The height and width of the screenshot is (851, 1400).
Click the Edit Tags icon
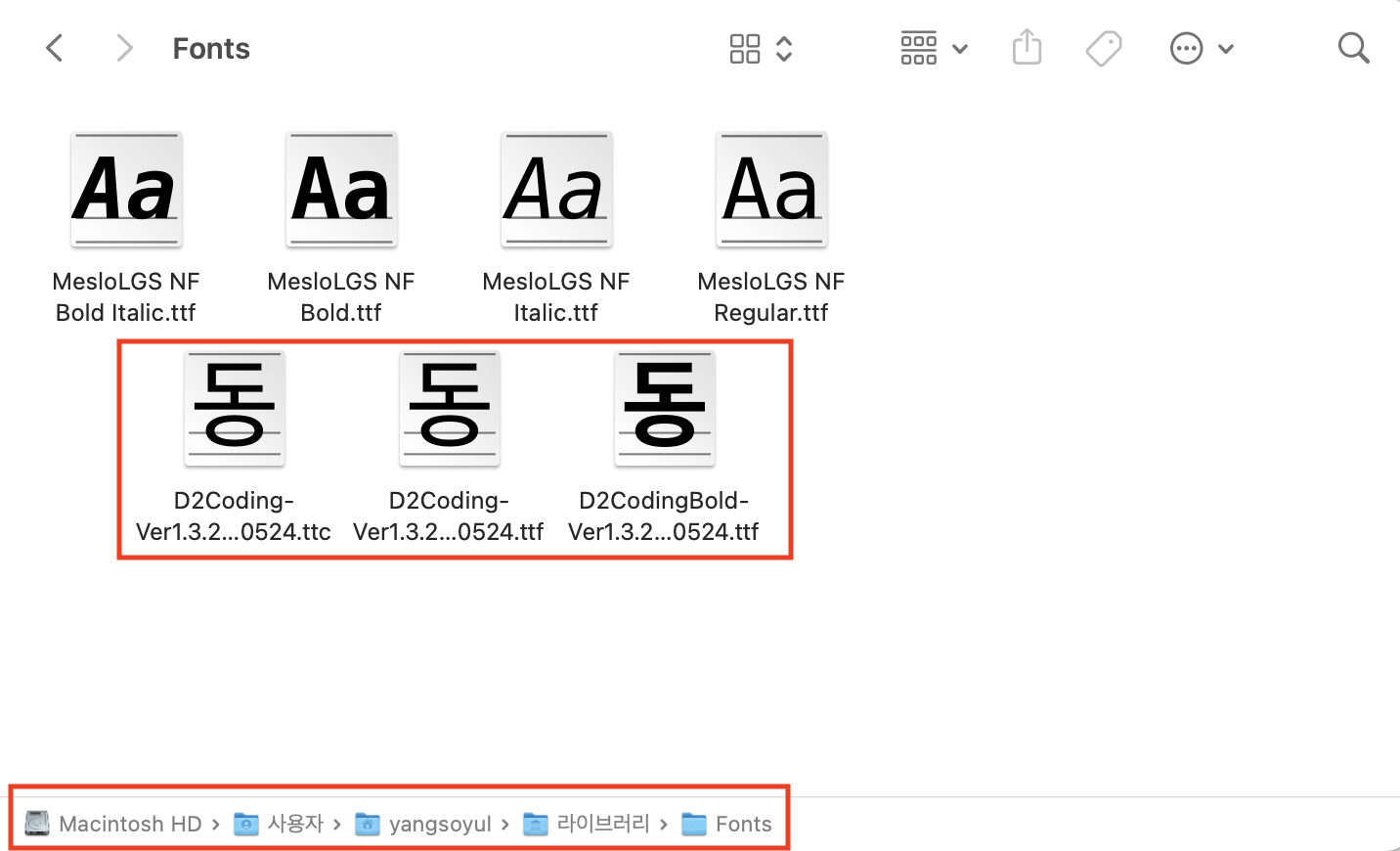(x=1104, y=48)
